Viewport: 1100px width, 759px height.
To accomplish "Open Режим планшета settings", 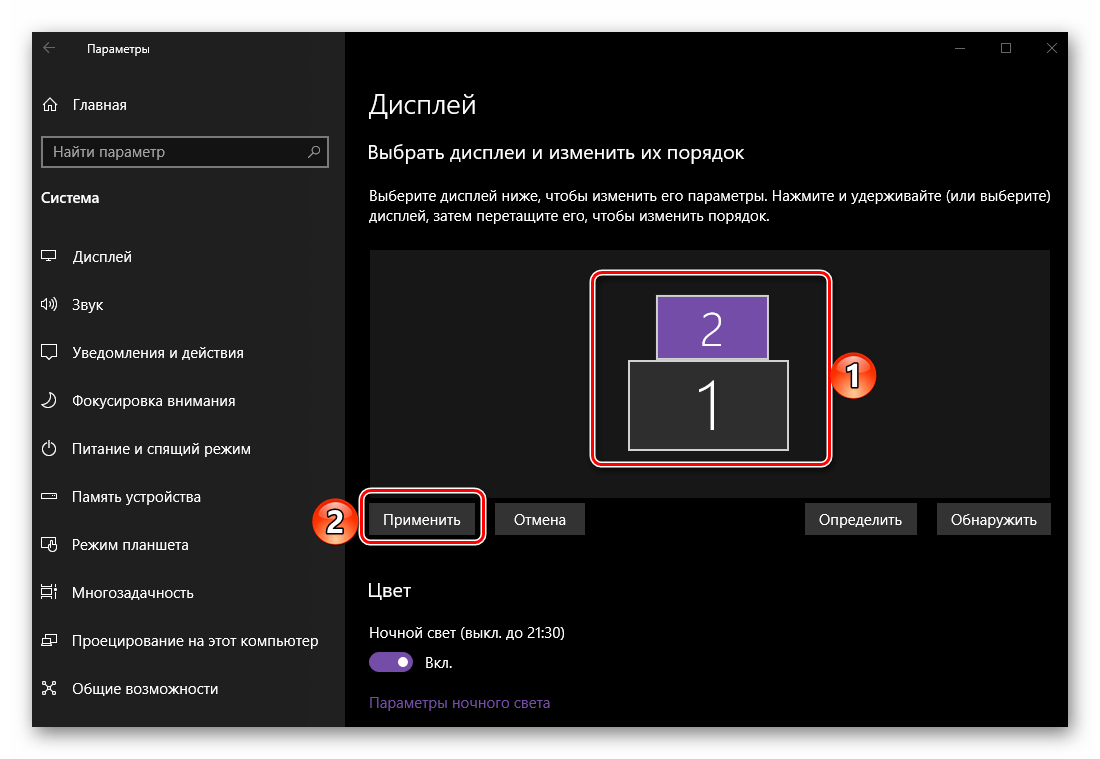I will coord(130,545).
